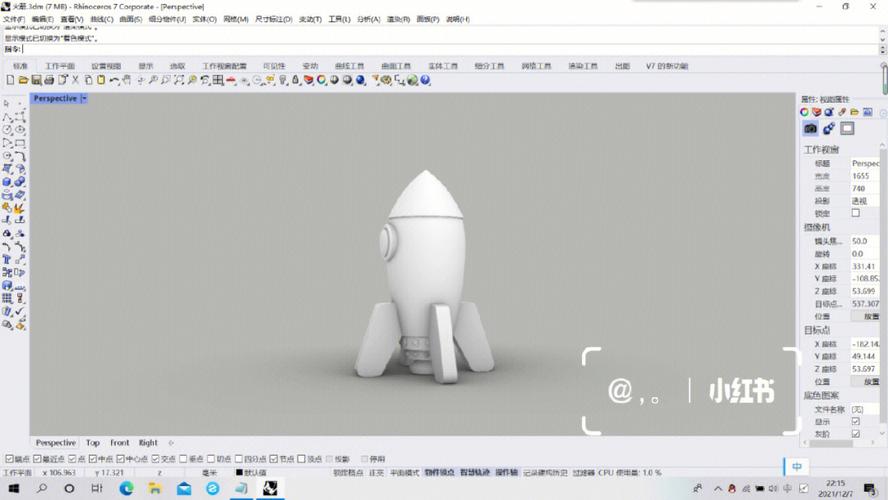Toggle the 中点 Mid osnap checkbox
Viewport: 888px width, 500px height.
(93, 459)
